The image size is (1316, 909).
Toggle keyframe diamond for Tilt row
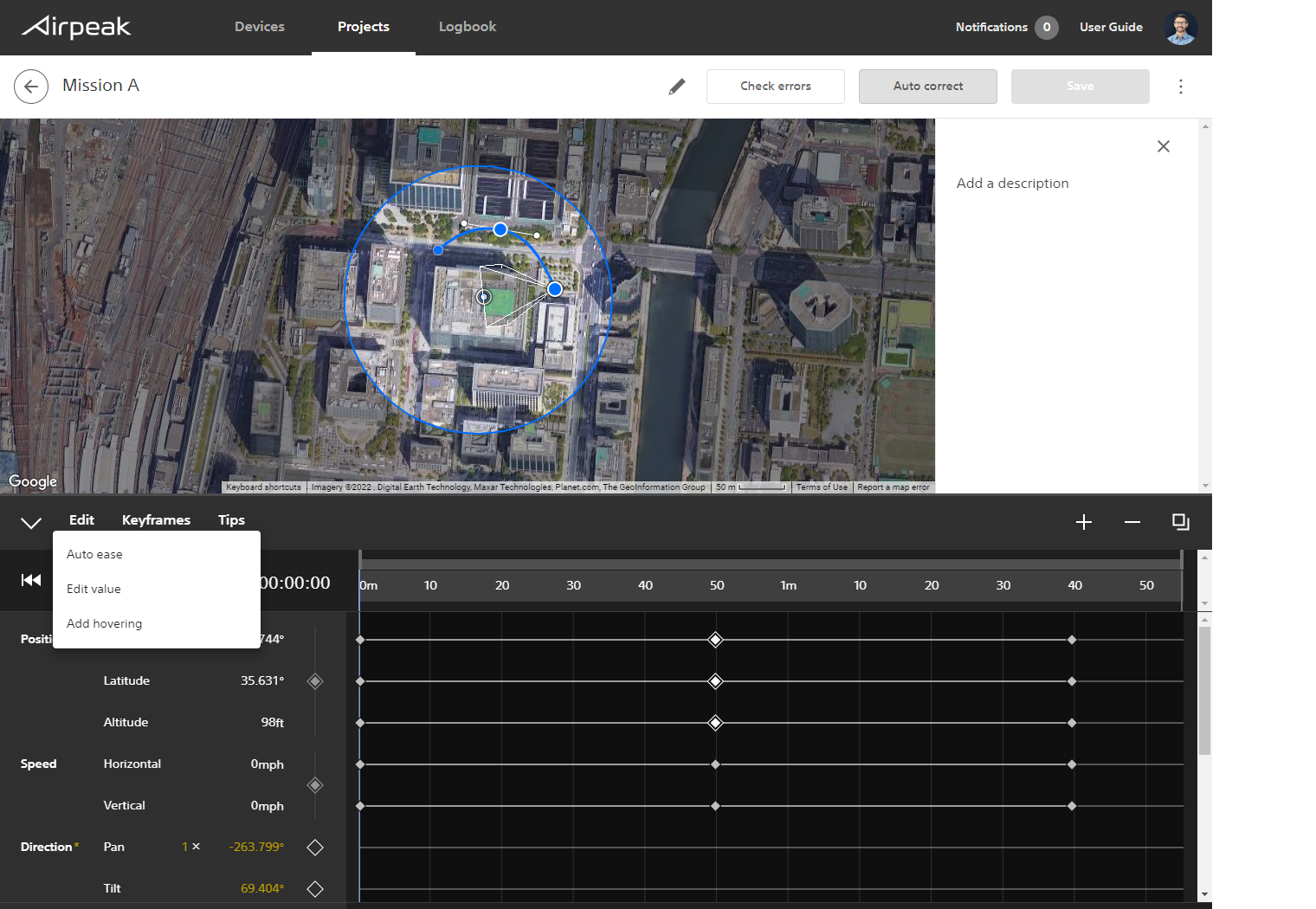315,889
